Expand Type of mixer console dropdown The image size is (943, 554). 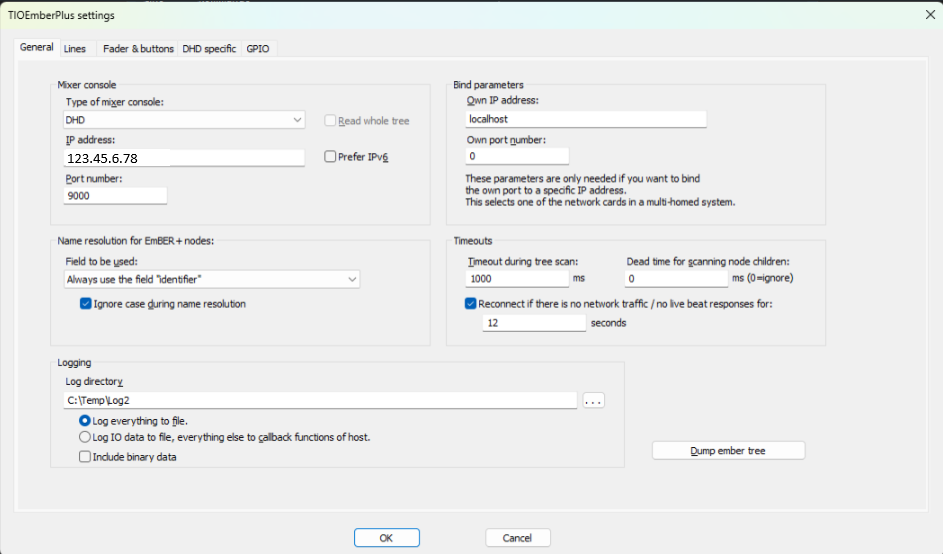[x=184, y=120]
